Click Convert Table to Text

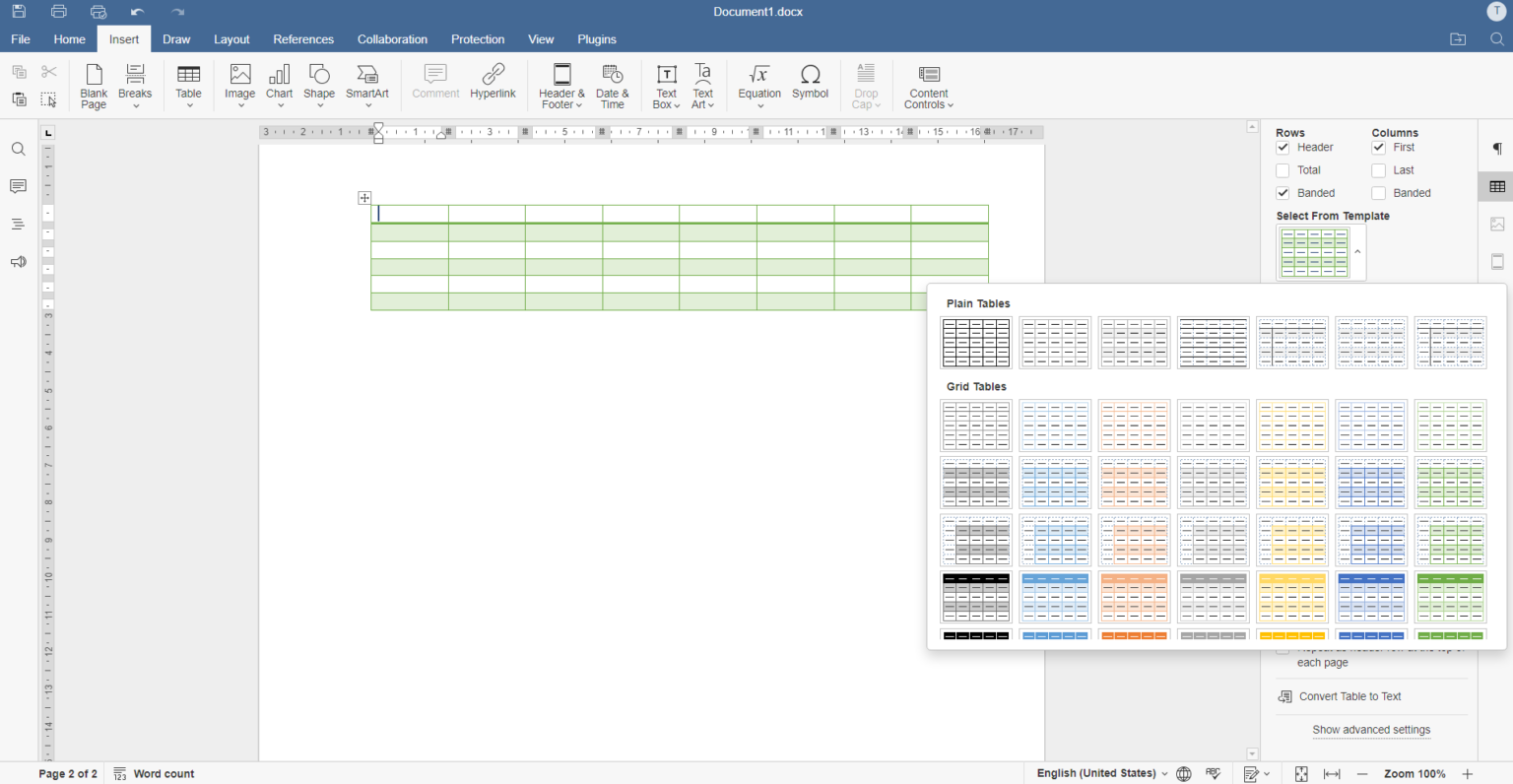[x=1349, y=696]
